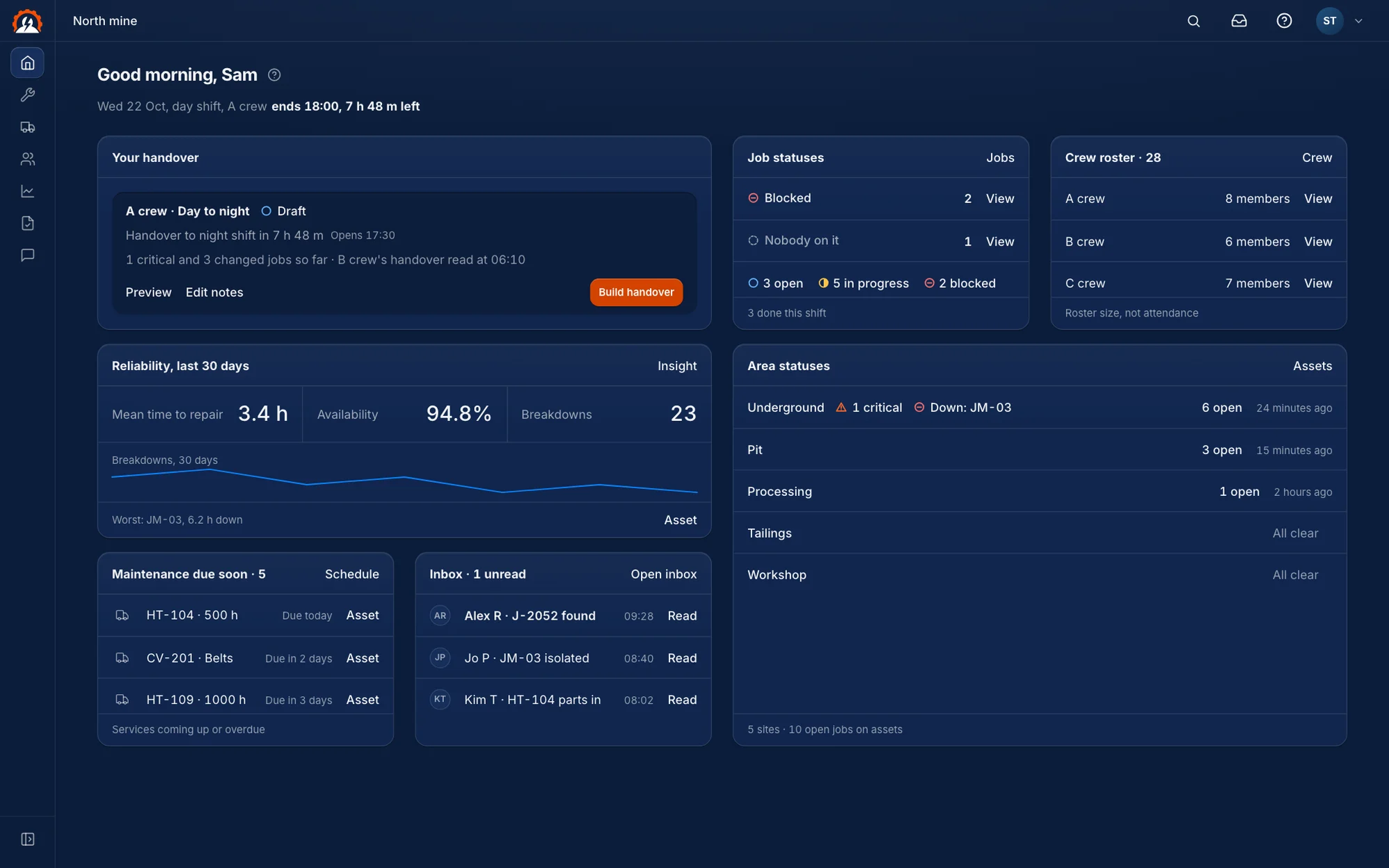Open the maintenance Schedule link
The height and width of the screenshot is (868, 1389).
point(351,574)
